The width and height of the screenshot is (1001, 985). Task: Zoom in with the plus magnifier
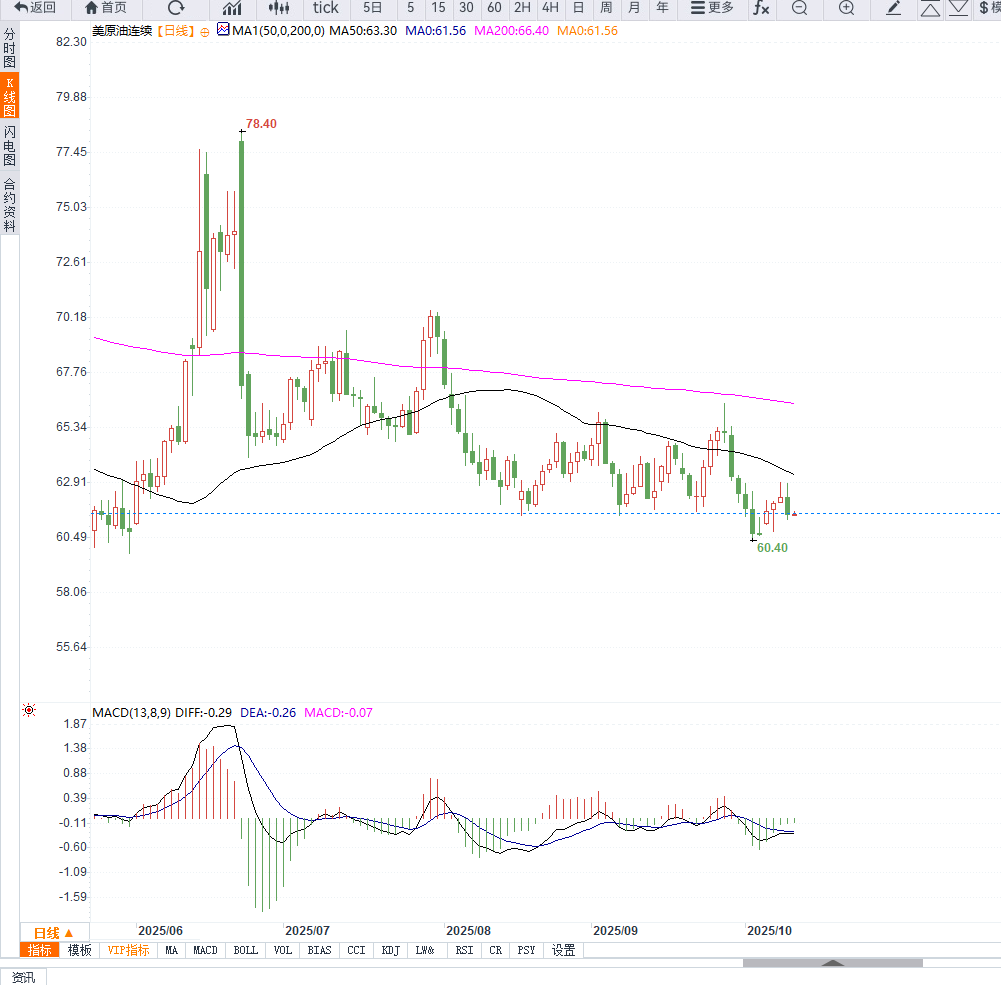point(847,8)
